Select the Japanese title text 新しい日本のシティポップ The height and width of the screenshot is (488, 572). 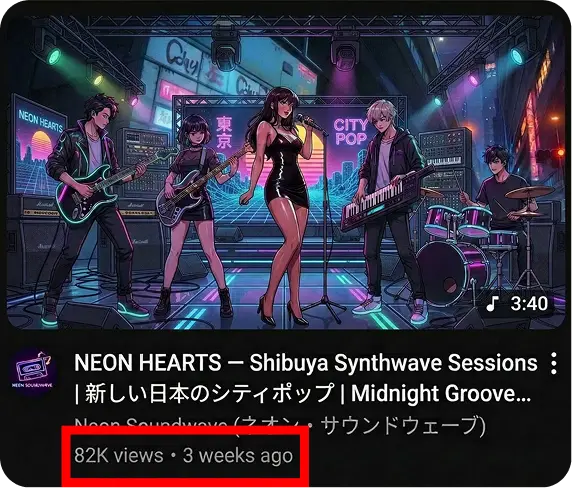click(210, 393)
